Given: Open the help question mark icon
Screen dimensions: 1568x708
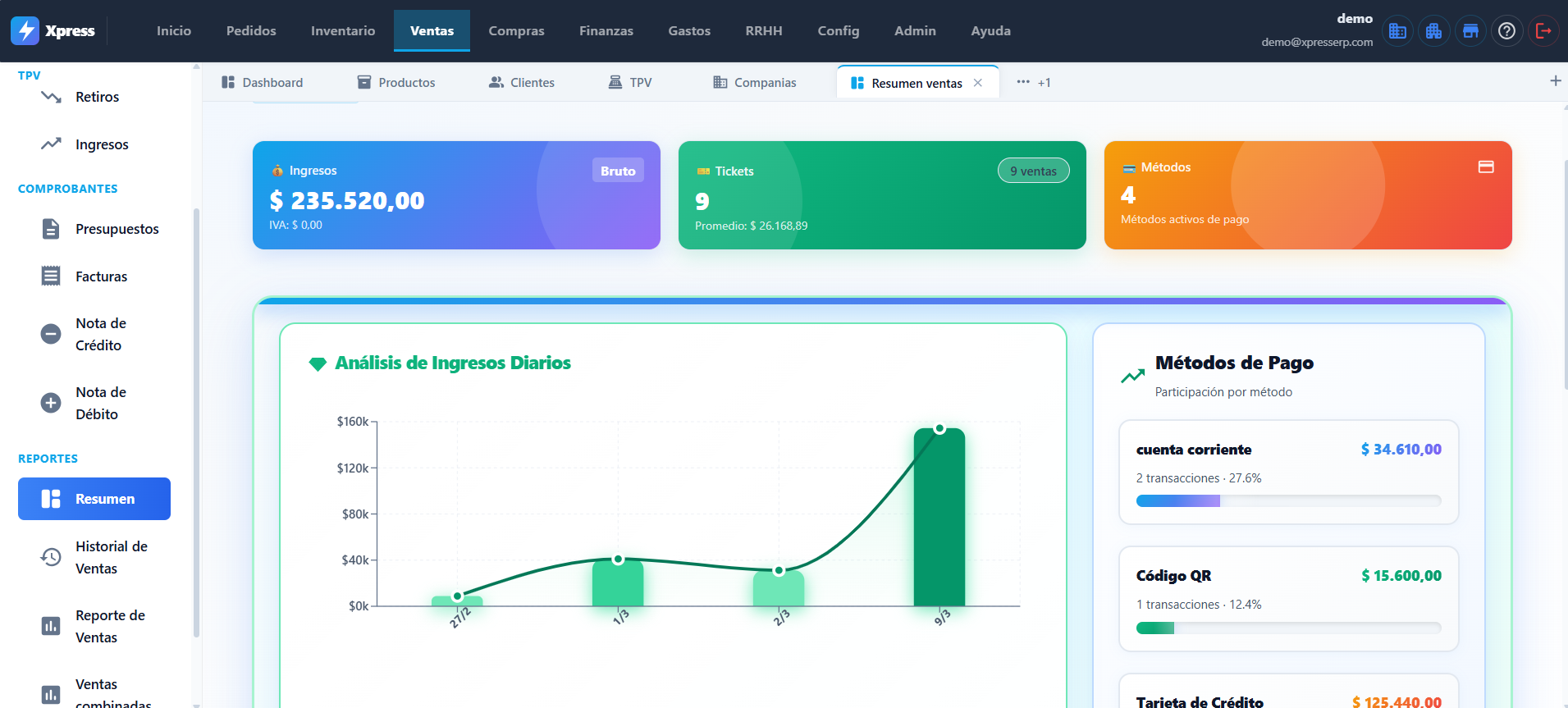Looking at the screenshot, I should (1506, 31).
